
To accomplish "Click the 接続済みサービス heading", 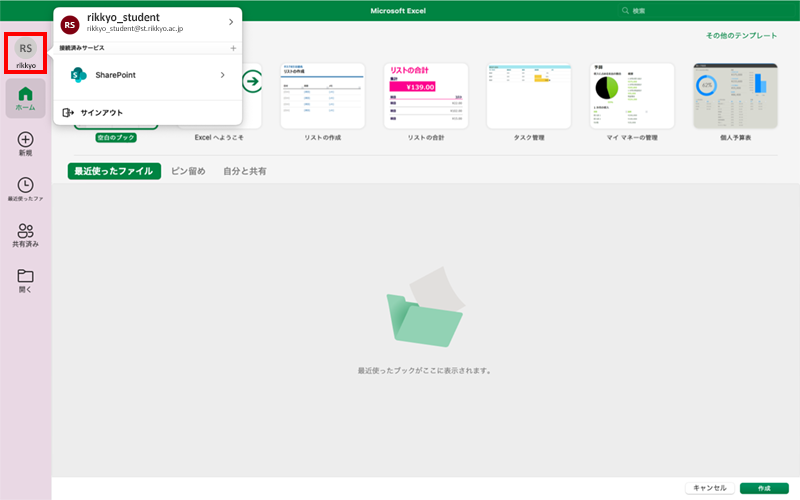I will tap(82, 48).
